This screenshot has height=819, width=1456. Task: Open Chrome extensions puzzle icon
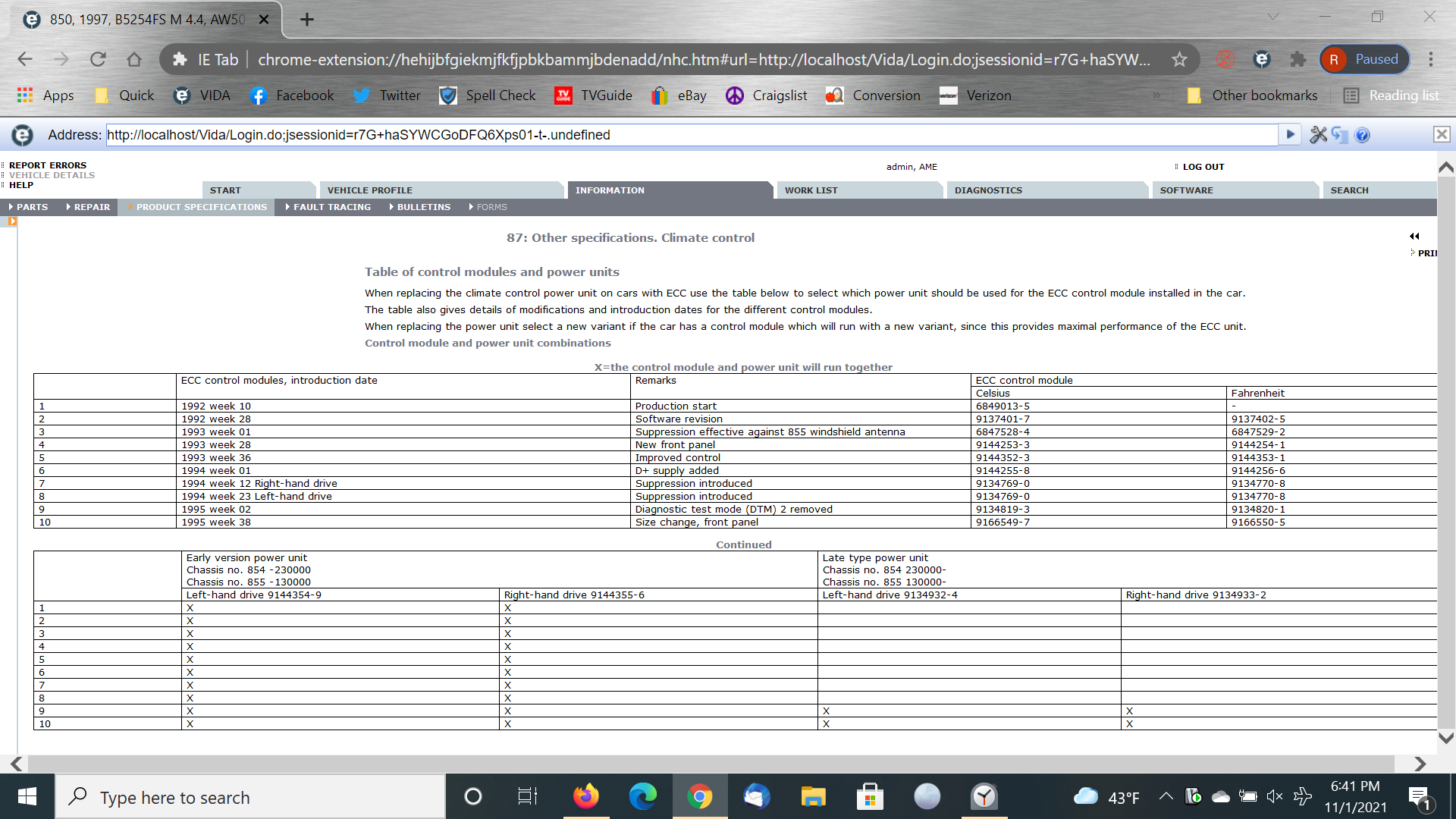[x=1298, y=59]
